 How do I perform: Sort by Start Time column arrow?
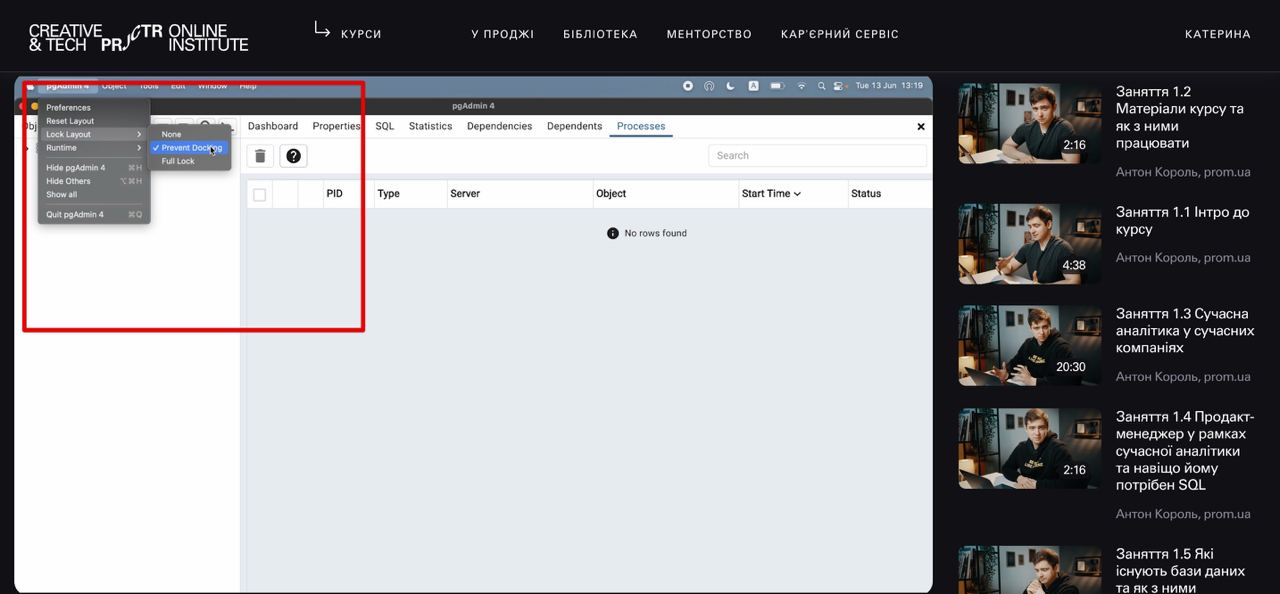click(x=797, y=194)
